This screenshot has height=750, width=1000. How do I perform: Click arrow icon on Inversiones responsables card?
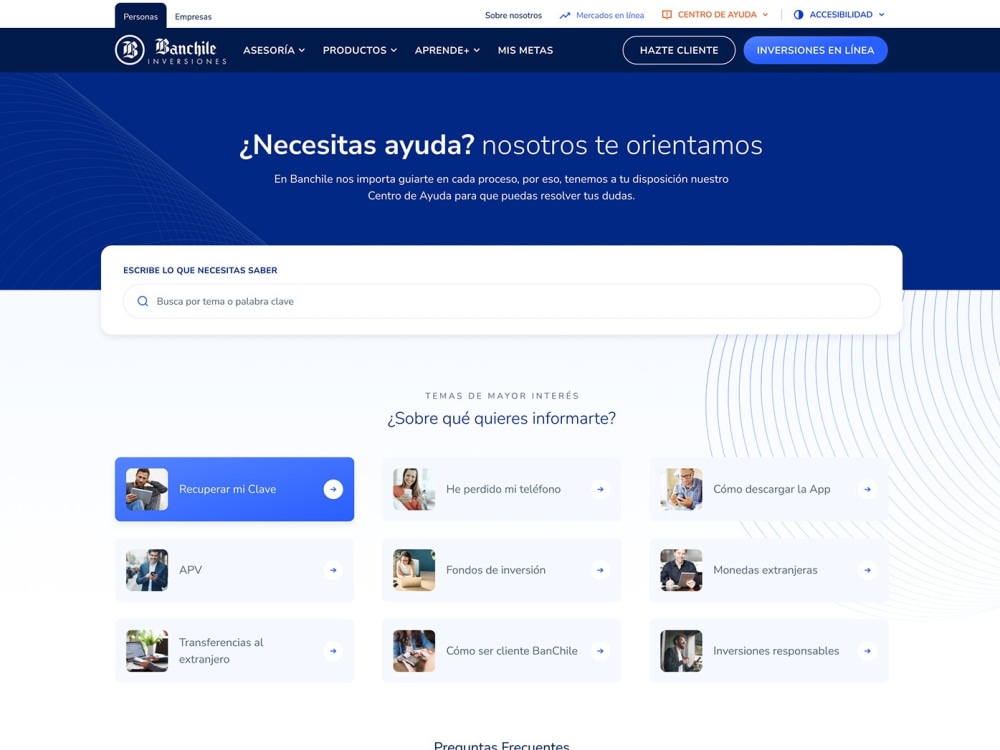click(x=867, y=651)
